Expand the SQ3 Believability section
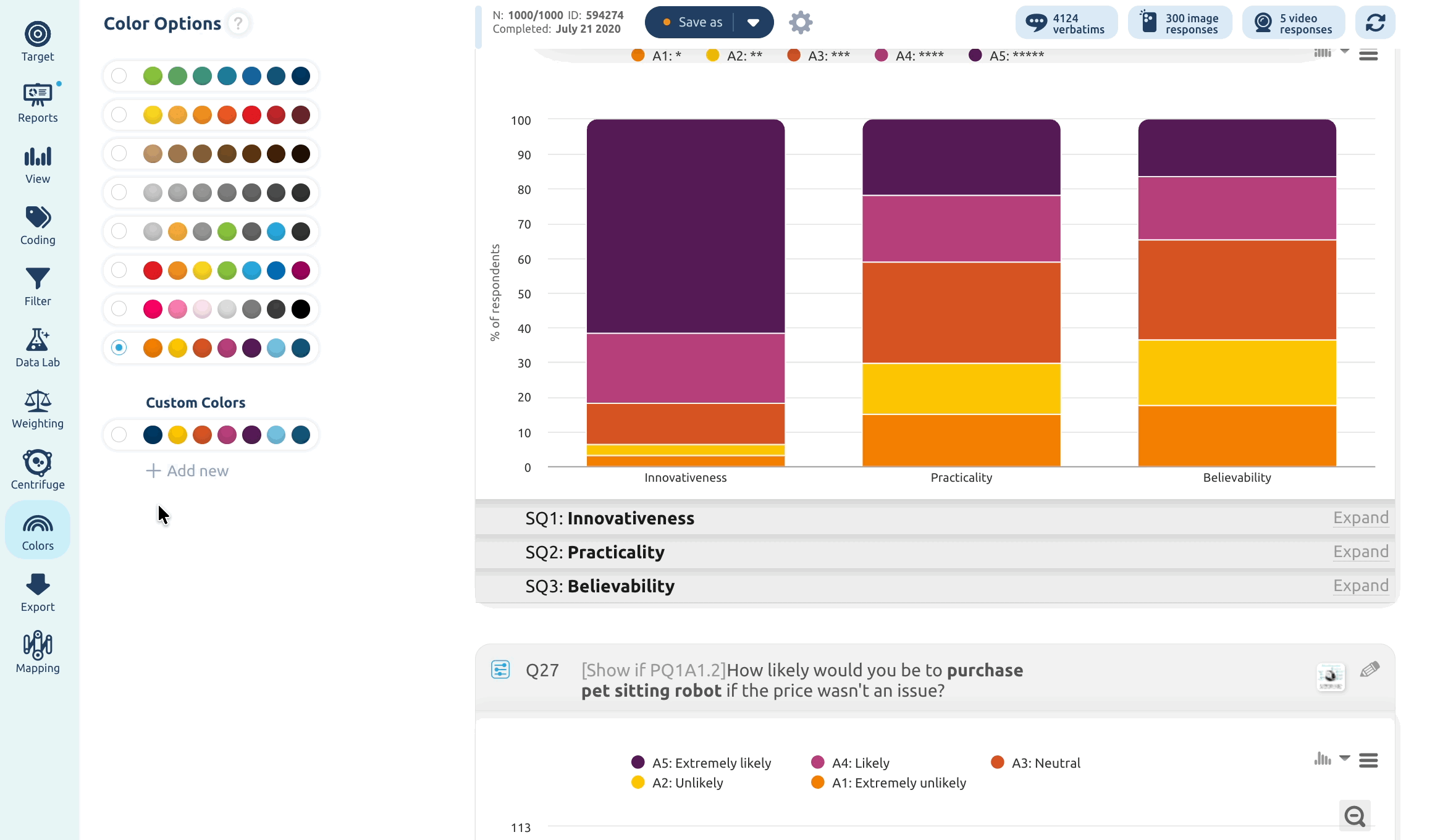Screen dimensions: 1448x840 1360,586
